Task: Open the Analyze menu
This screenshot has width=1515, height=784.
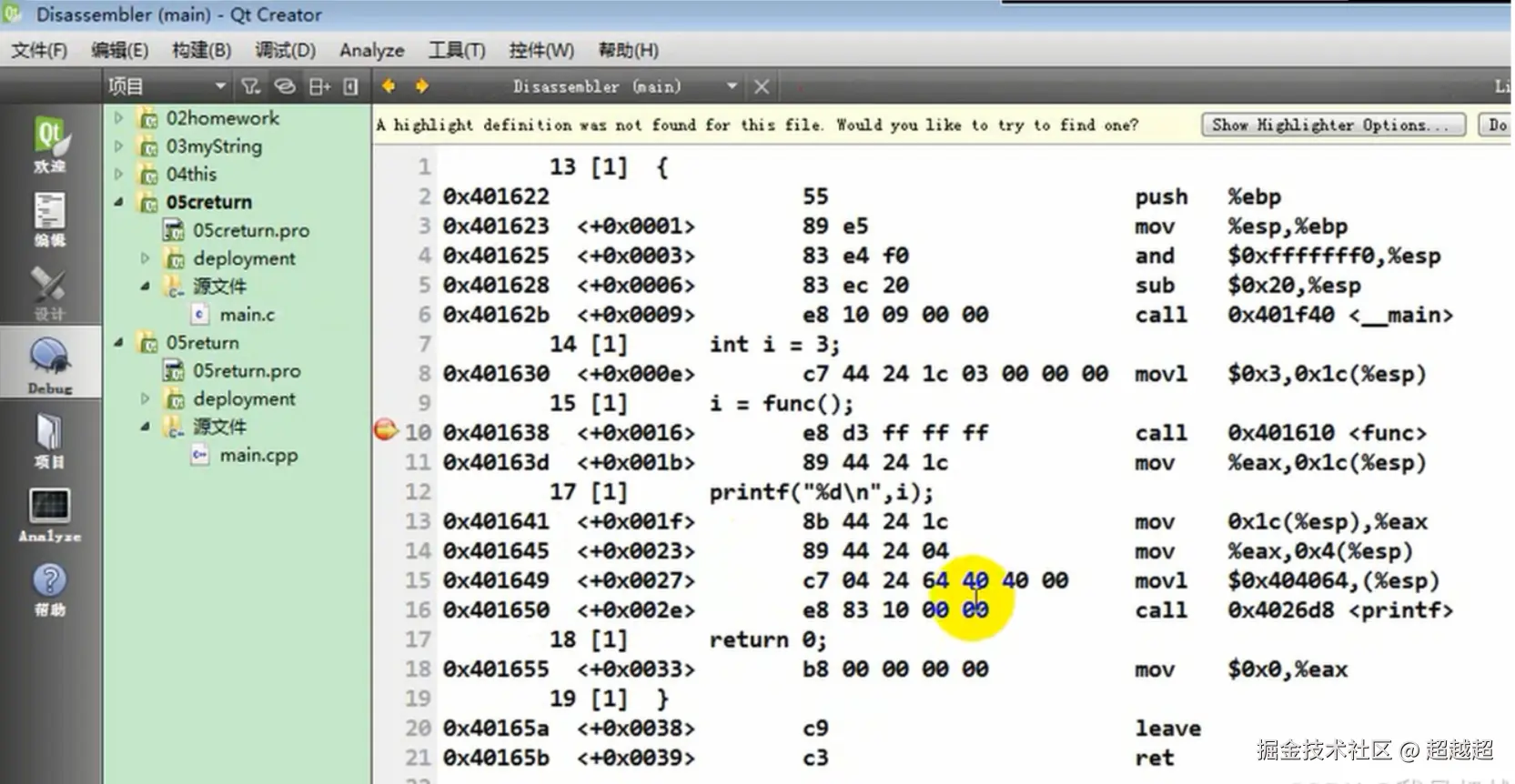Action: [x=371, y=50]
